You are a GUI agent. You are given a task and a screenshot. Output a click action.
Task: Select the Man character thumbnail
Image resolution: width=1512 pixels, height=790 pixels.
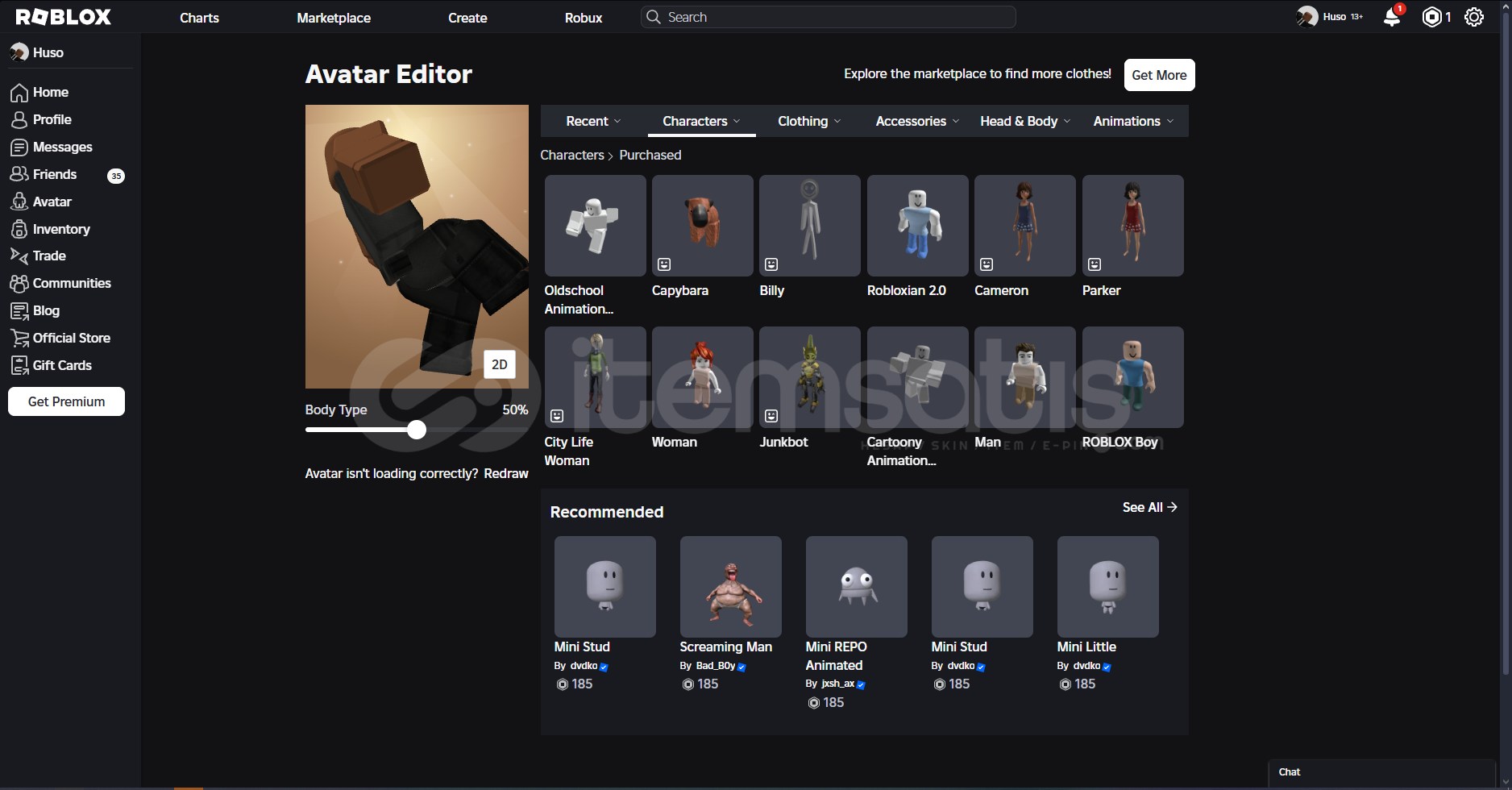click(x=1024, y=377)
